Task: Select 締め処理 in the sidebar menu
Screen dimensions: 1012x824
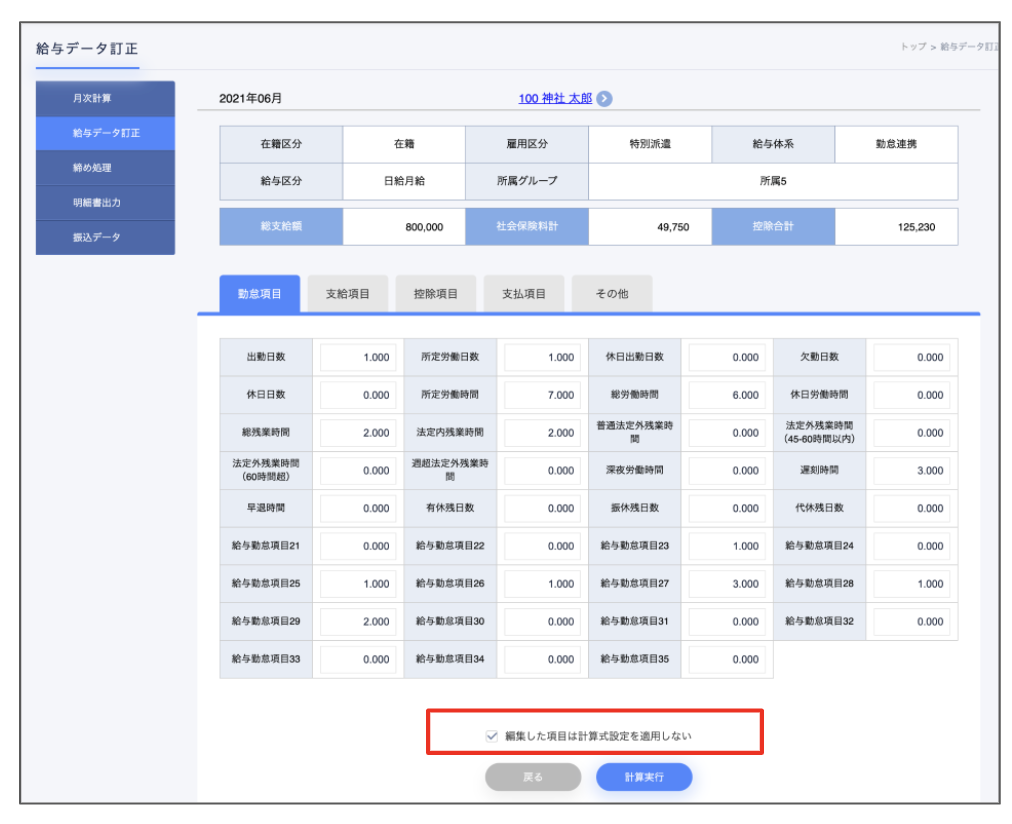Action: point(105,168)
